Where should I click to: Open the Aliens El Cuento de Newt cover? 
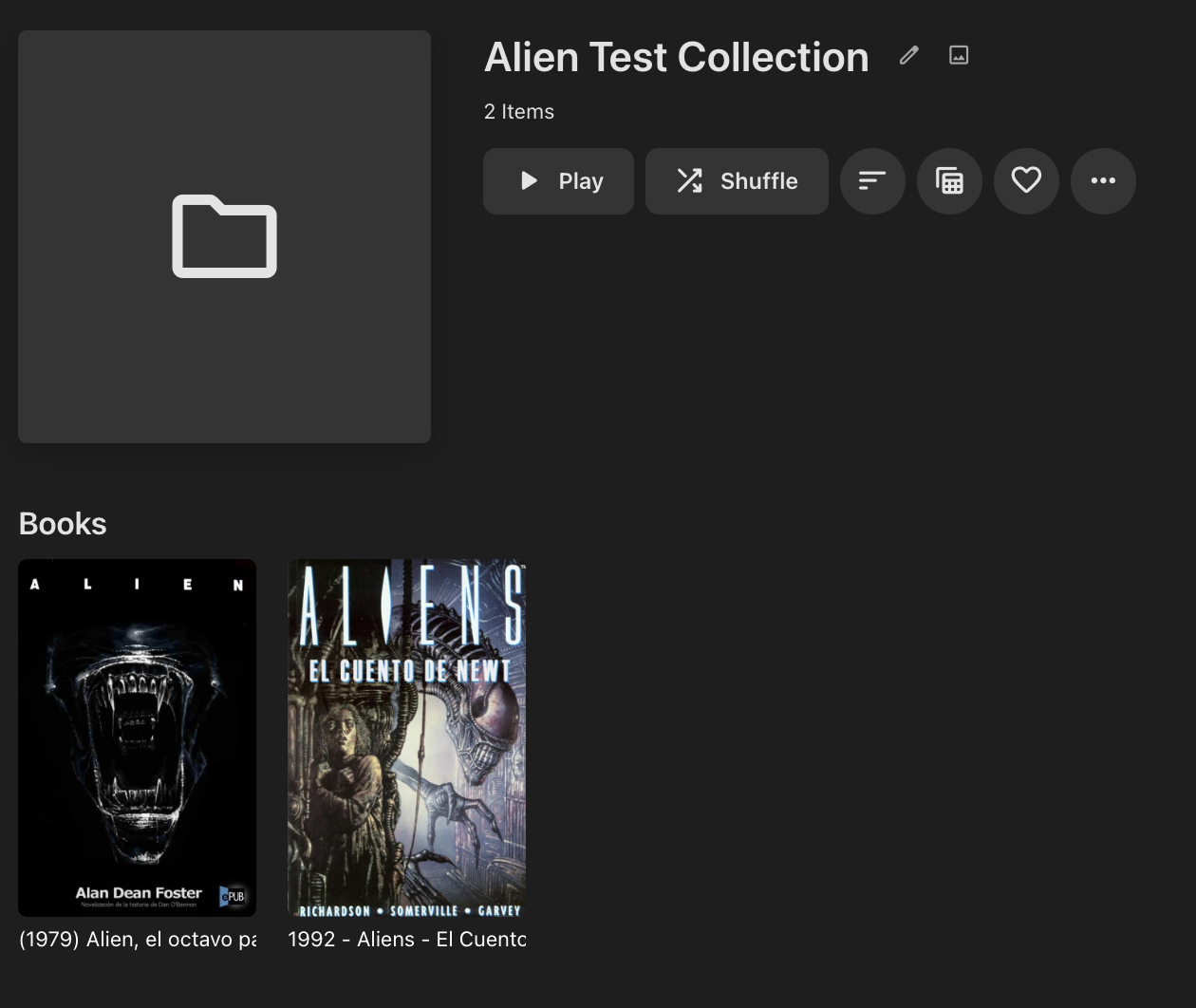click(407, 737)
